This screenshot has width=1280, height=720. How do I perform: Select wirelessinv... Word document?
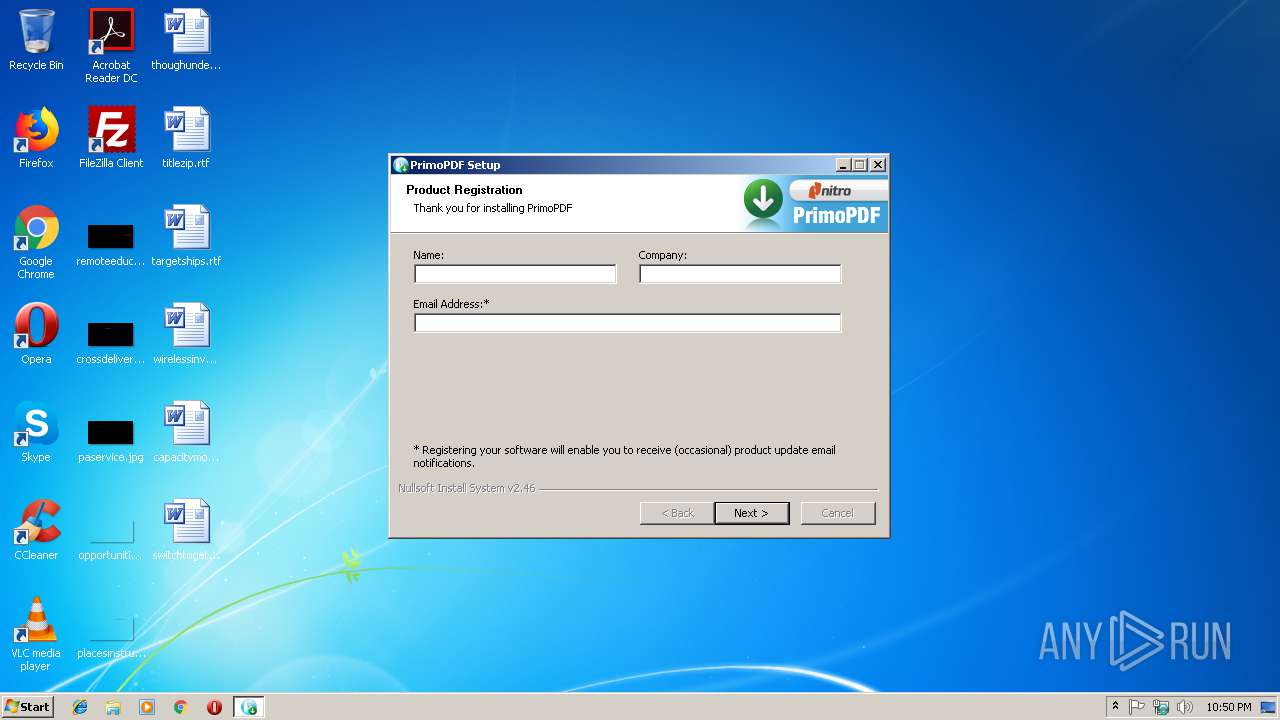pyautogui.click(x=186, y=334)
